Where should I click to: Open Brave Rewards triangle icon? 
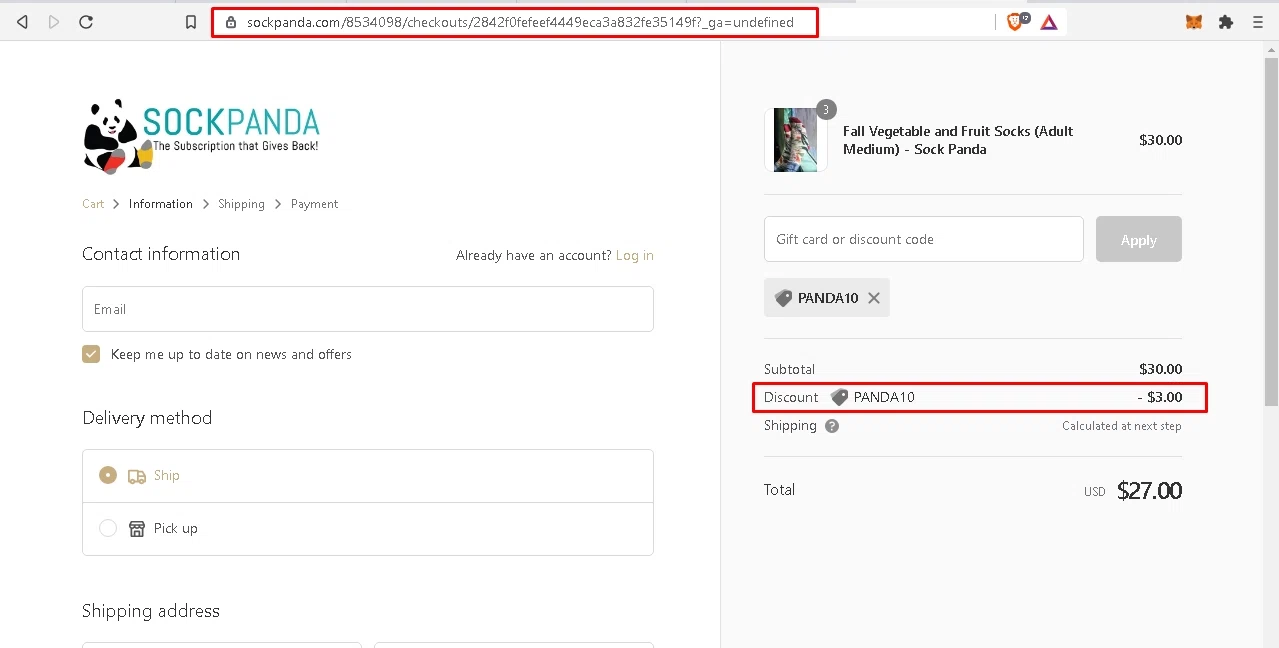click(1049, 22)
